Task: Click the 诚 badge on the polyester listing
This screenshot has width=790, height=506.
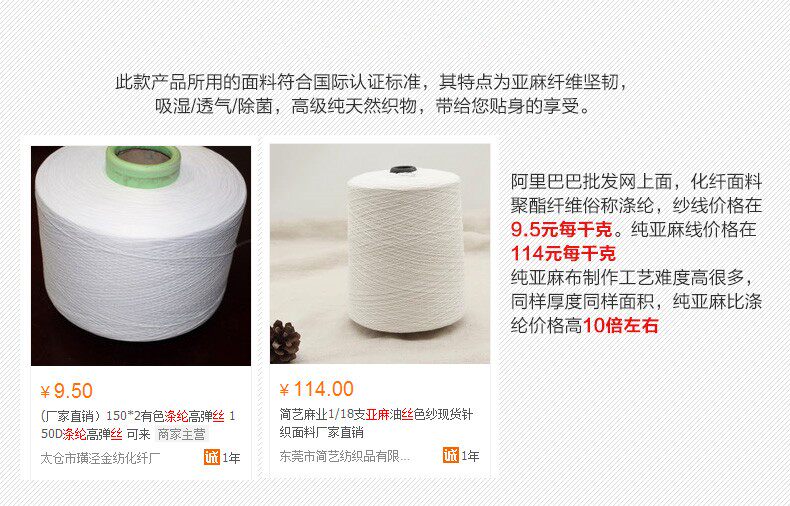Action: 212,457
